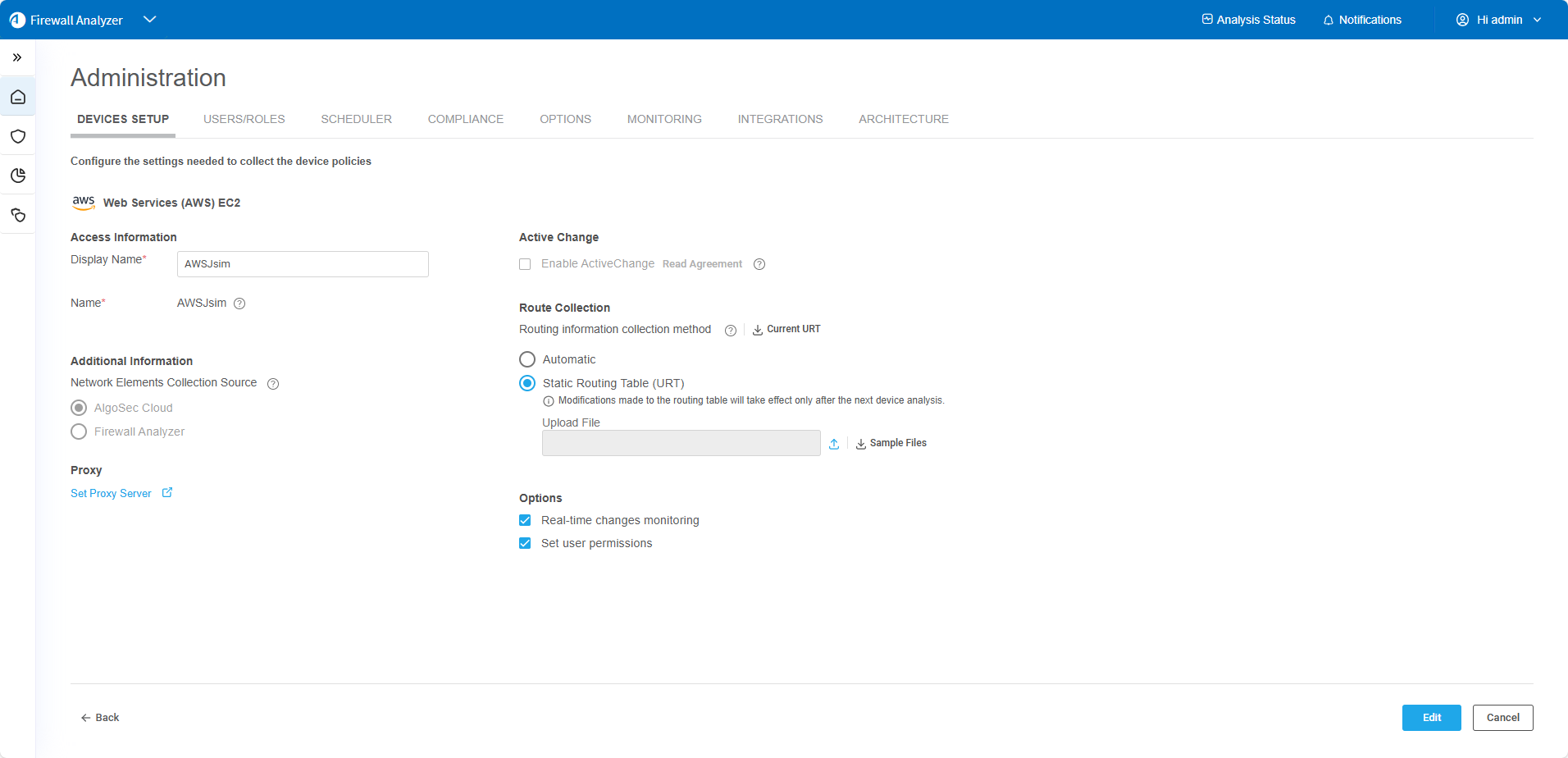
Task: Open the Hi admin user menu
Action: coord(1498,20)
